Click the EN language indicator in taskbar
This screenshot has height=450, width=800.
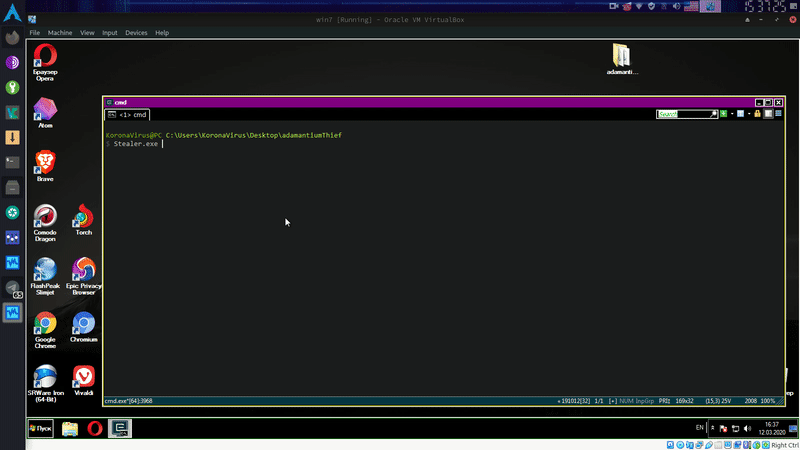(699, 428)
